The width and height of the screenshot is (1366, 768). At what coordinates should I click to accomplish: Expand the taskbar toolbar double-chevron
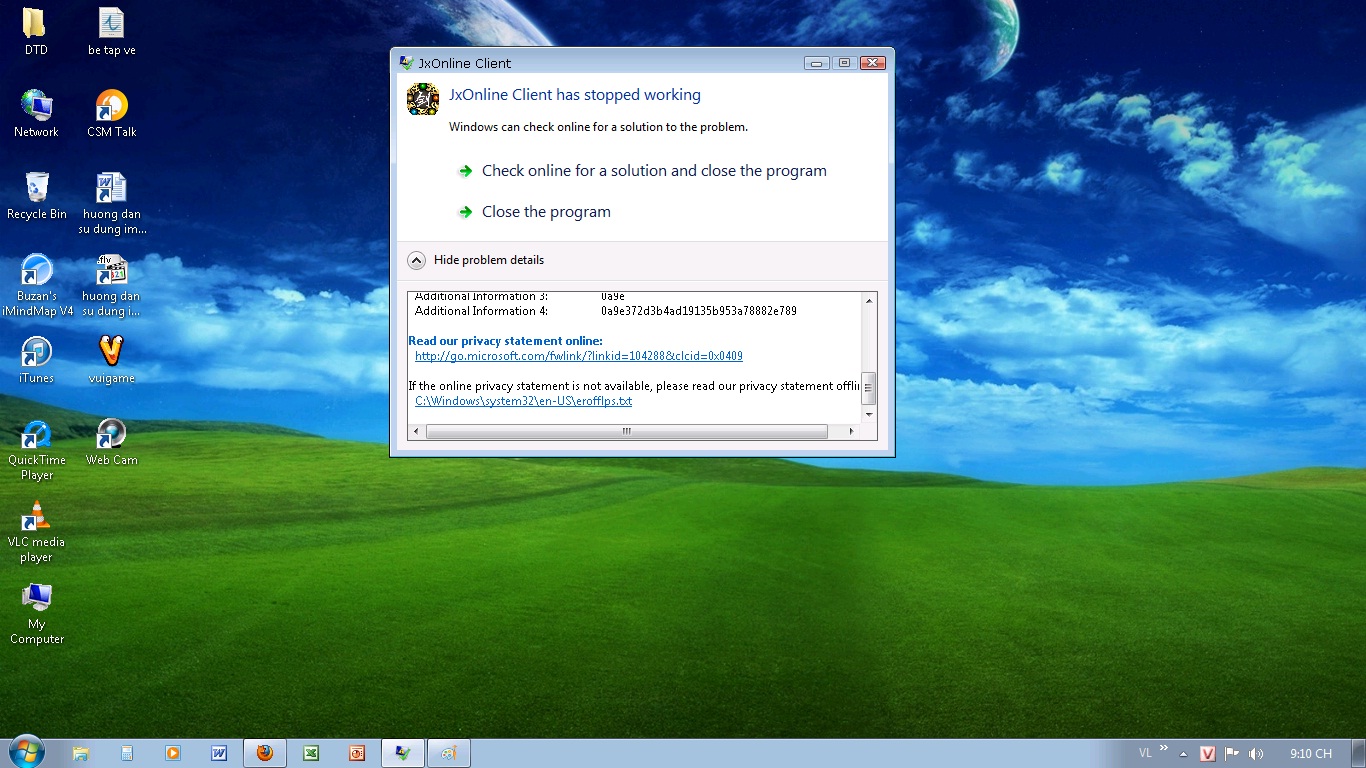click(1164, 747)
